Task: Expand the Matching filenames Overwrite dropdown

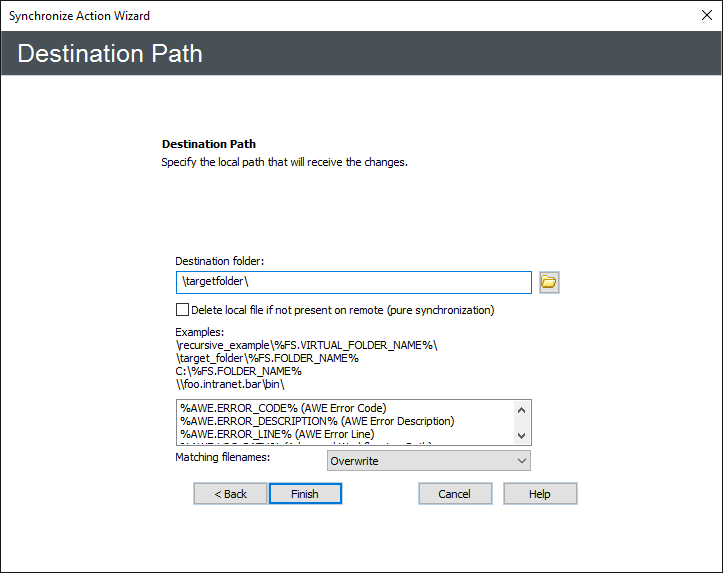Action: 429,461
